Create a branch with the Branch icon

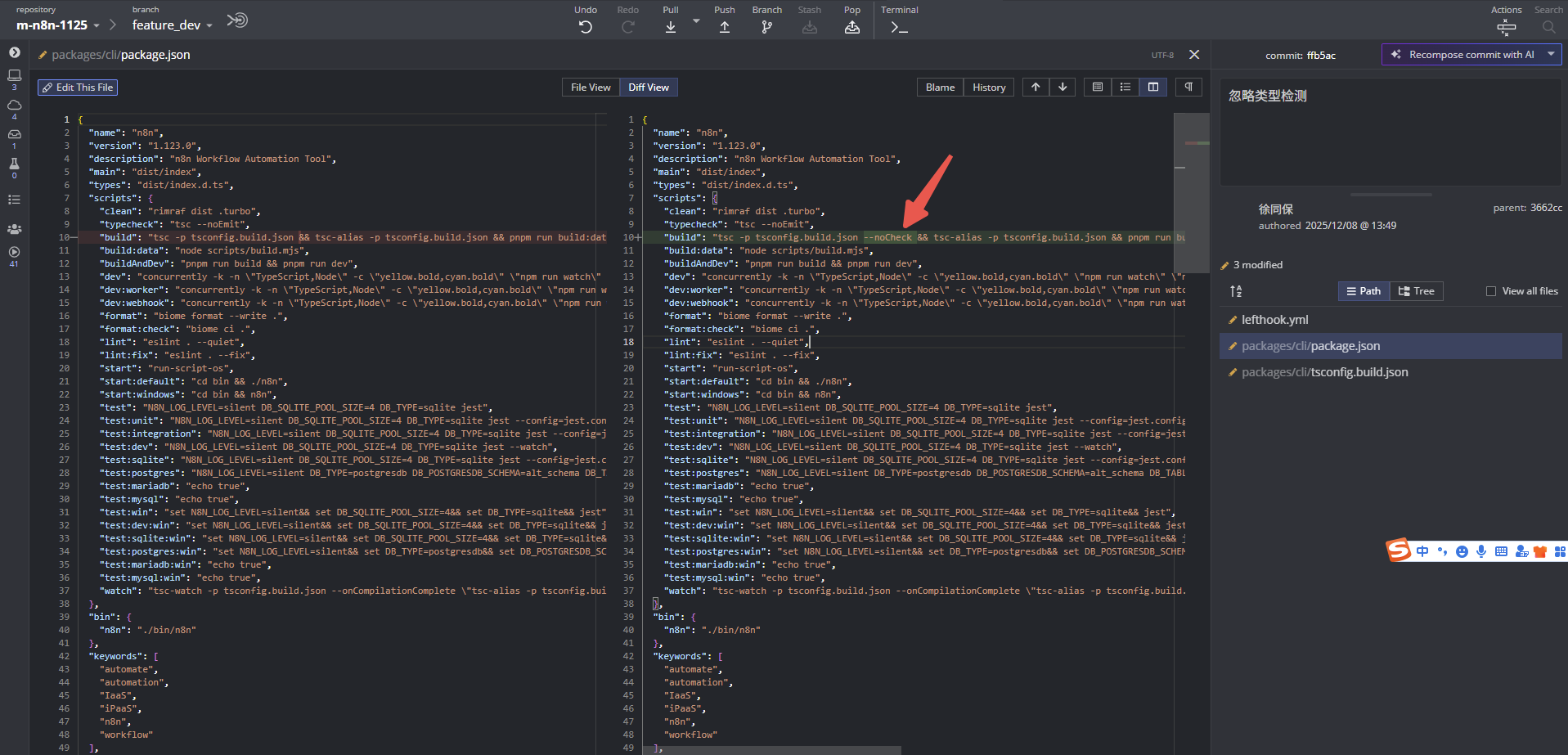(x=766, y=27)
